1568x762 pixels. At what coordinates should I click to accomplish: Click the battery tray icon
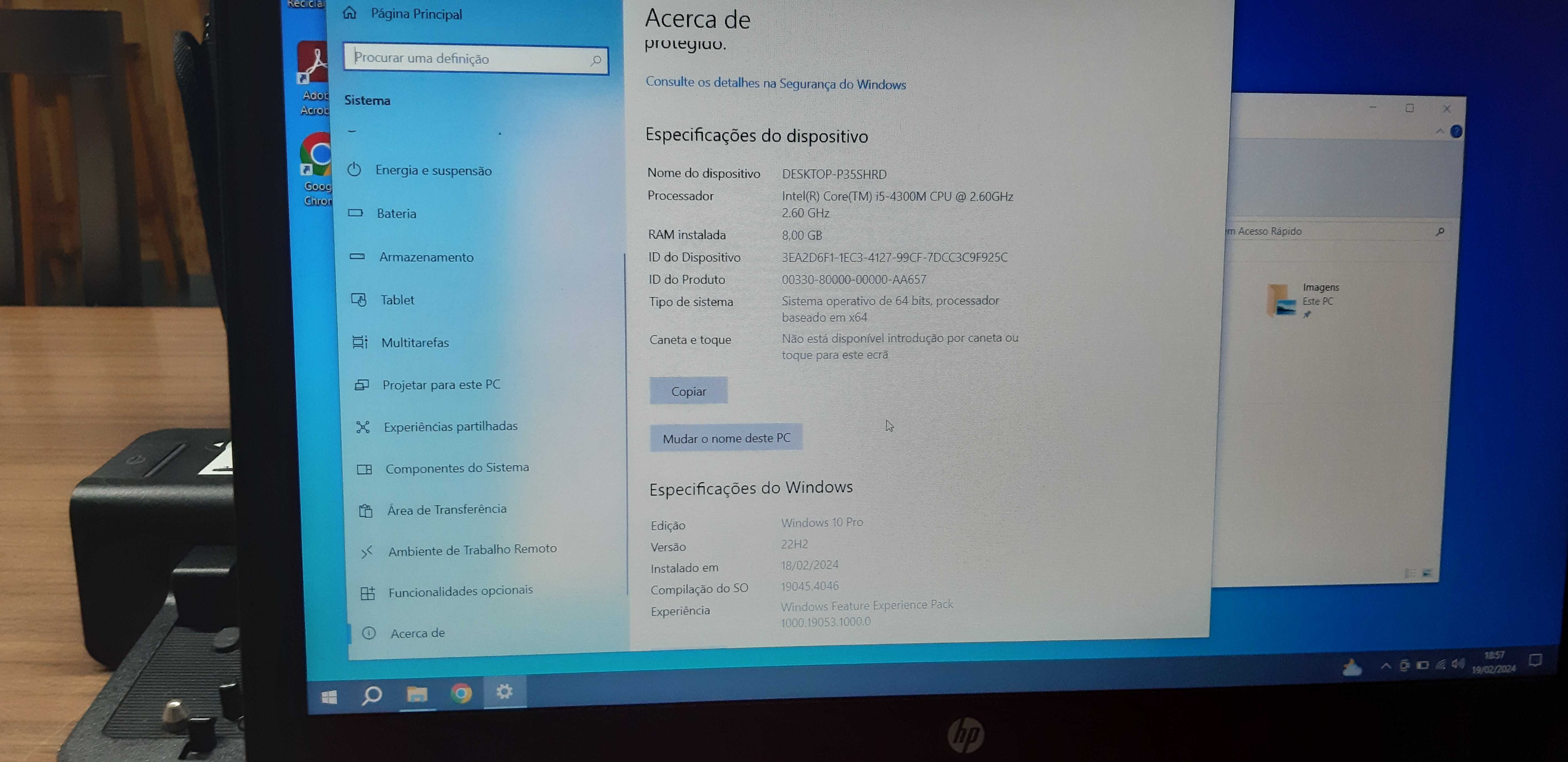coord(1422,665)
